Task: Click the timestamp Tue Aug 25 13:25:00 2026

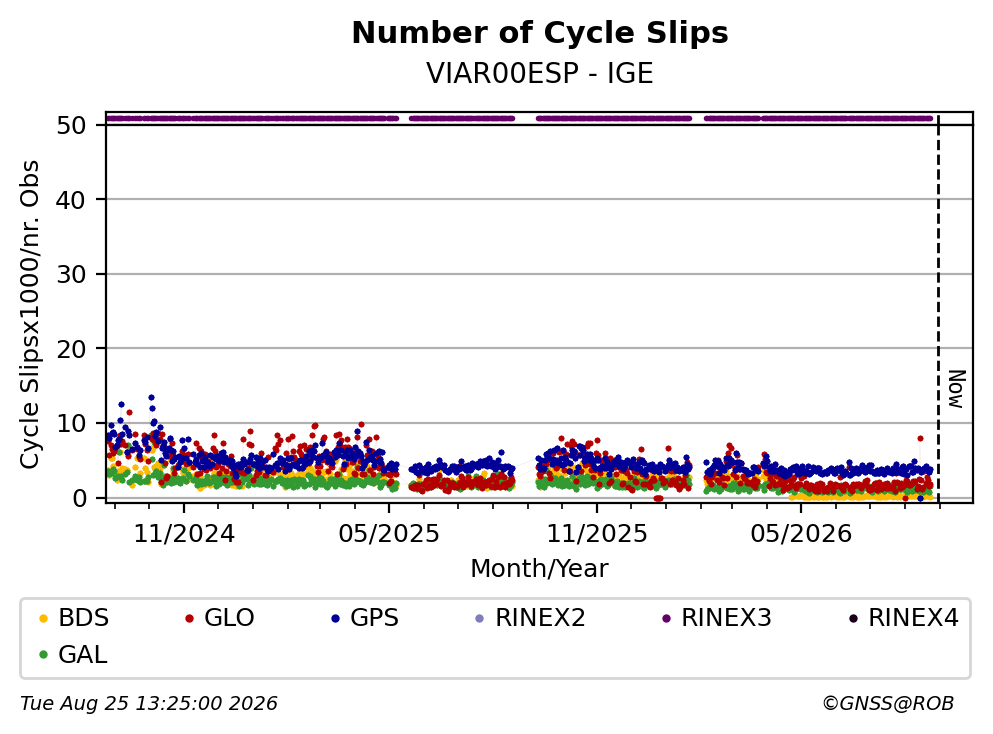Action: [x=149, y=704]
